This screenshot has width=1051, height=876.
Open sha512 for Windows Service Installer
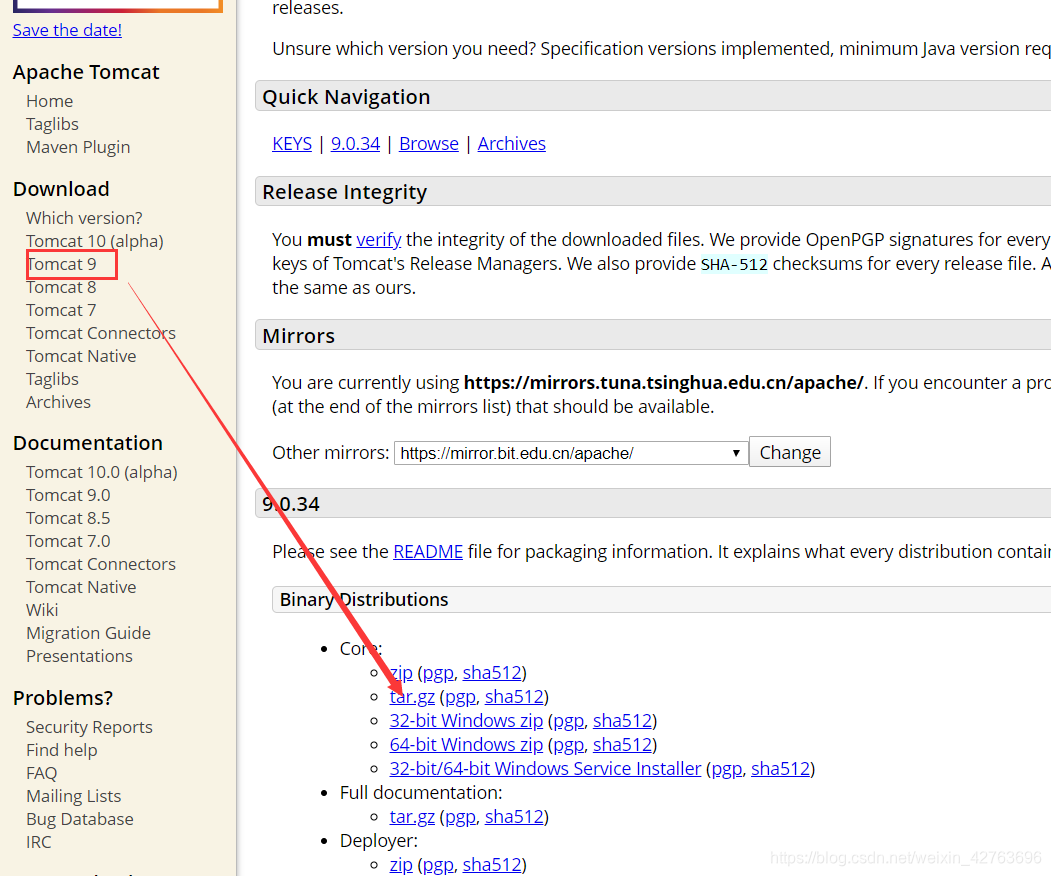tap(780, 769)
